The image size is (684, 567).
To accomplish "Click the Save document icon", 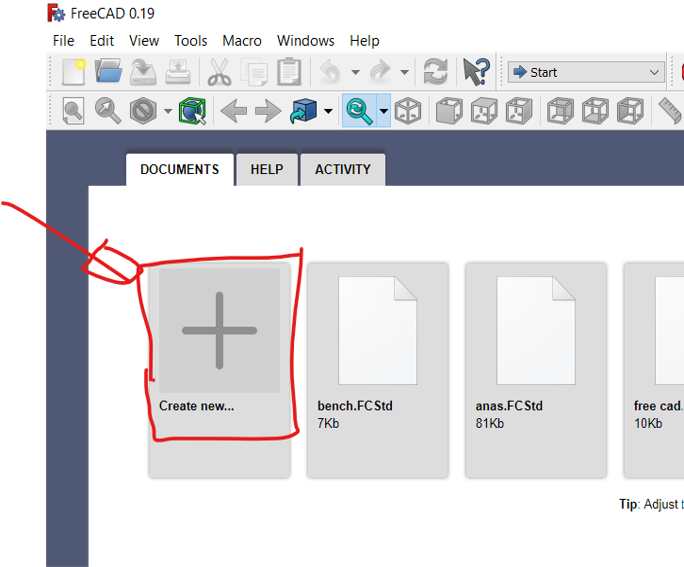I will 143,72.
